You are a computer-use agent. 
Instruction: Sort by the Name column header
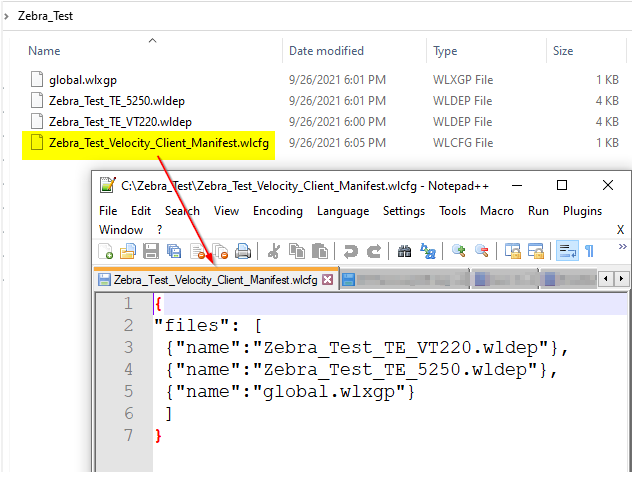click(x=44, y=51)
